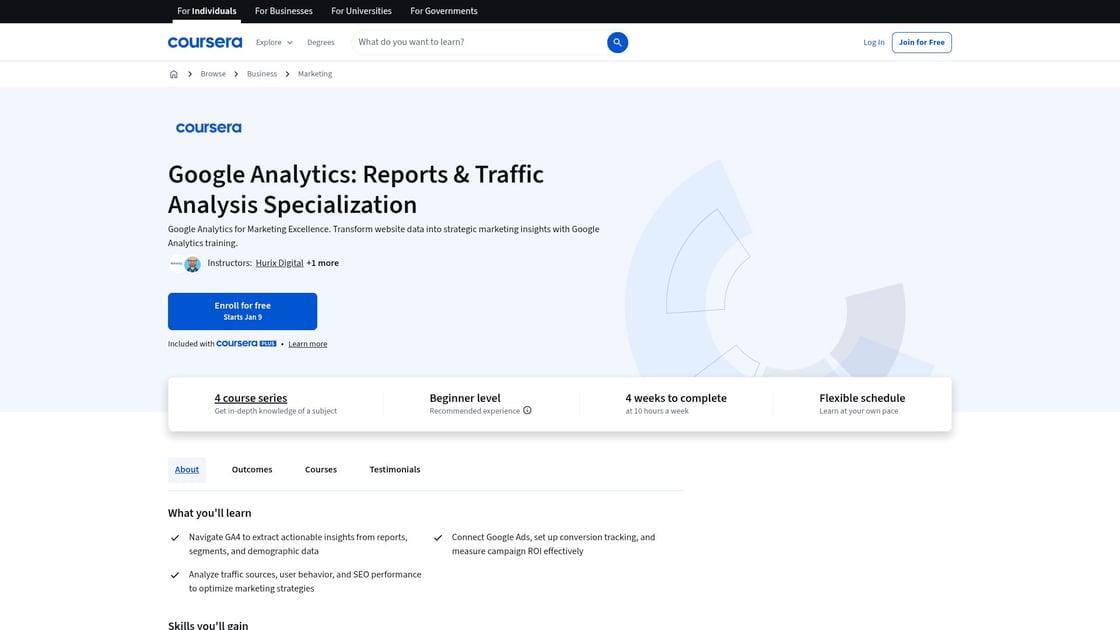Click the Enroll for free button
Screen dimensions: 1120x630
(242, 311)
